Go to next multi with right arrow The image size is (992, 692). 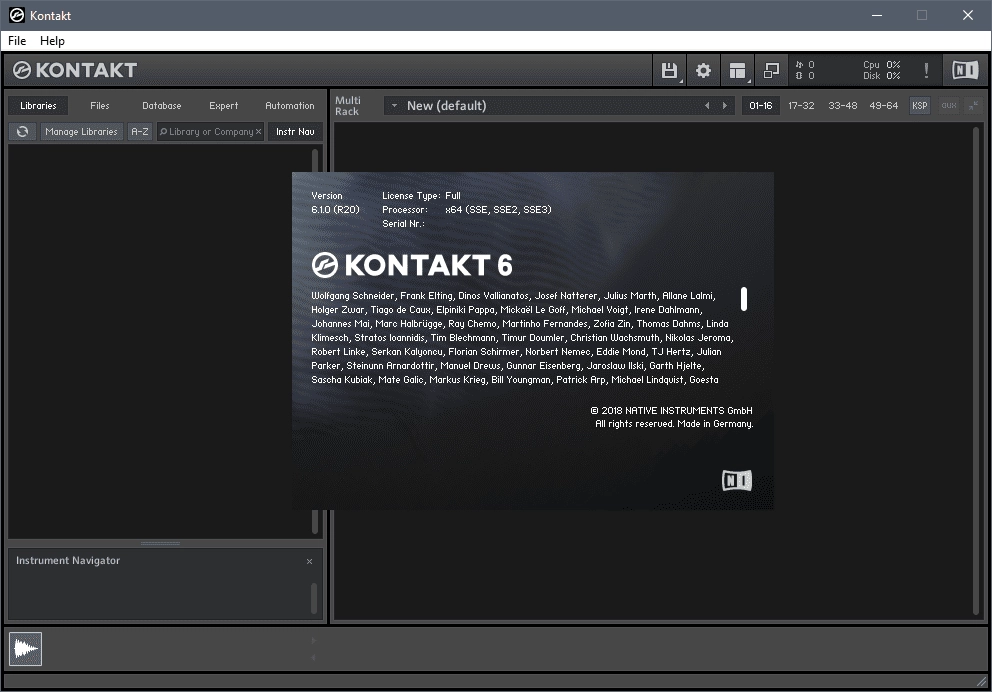pos(725,106)
